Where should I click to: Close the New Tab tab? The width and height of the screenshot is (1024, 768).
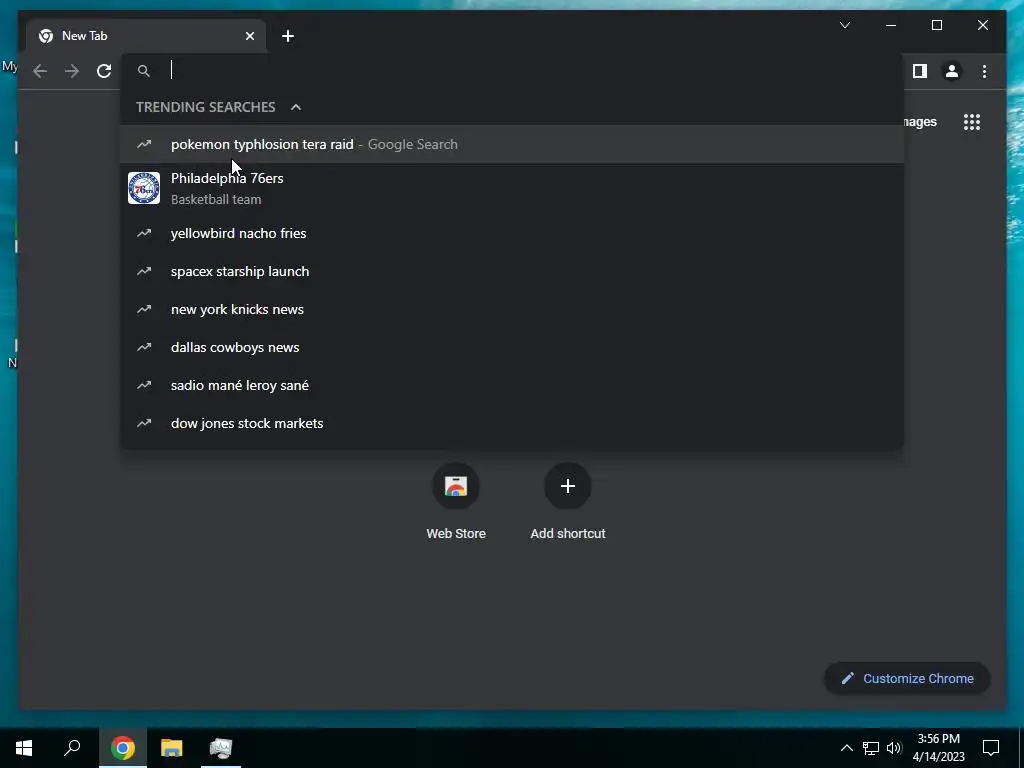249,36
